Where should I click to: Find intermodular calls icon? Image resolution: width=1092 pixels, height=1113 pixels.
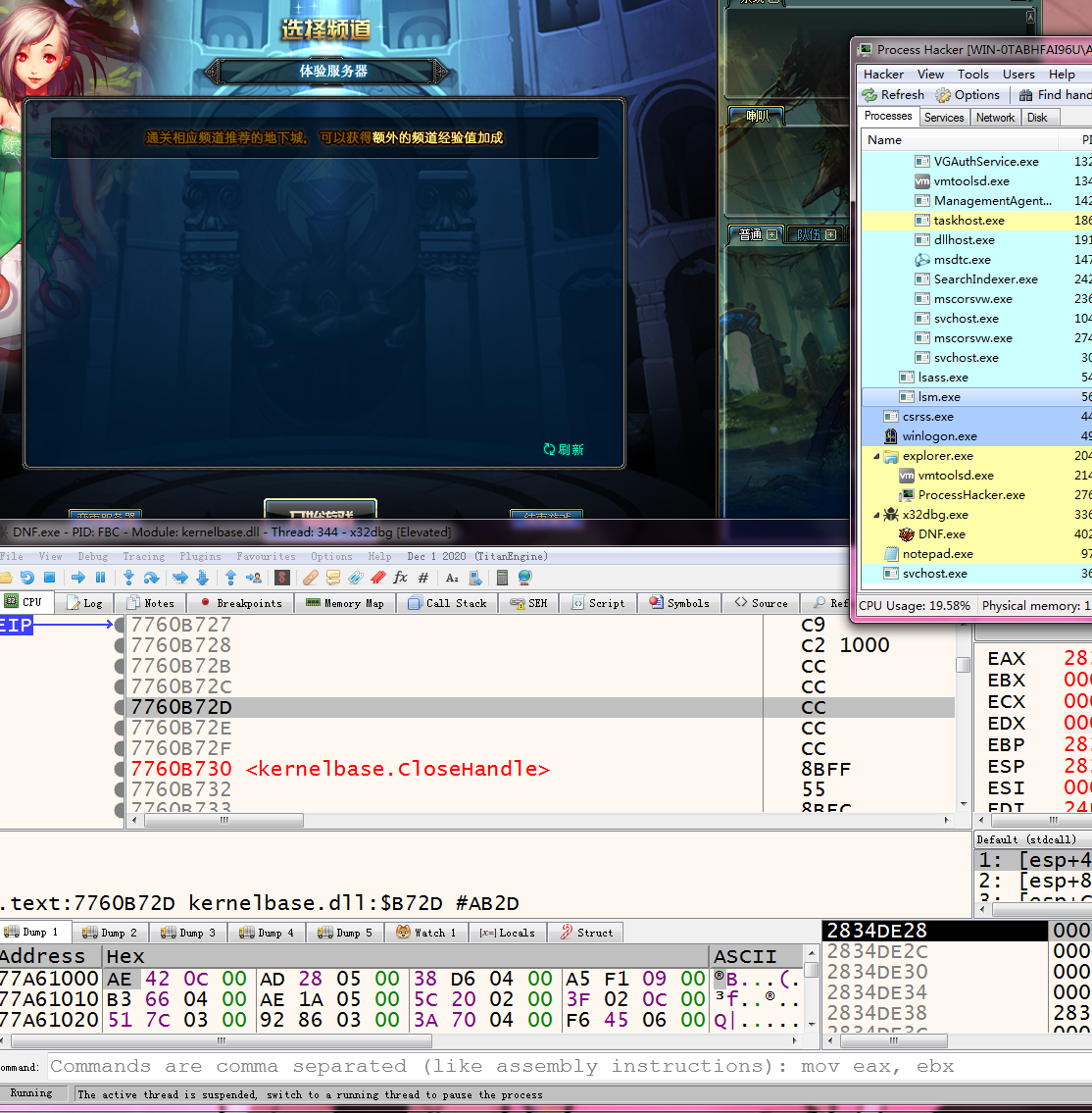coord(475,578)
